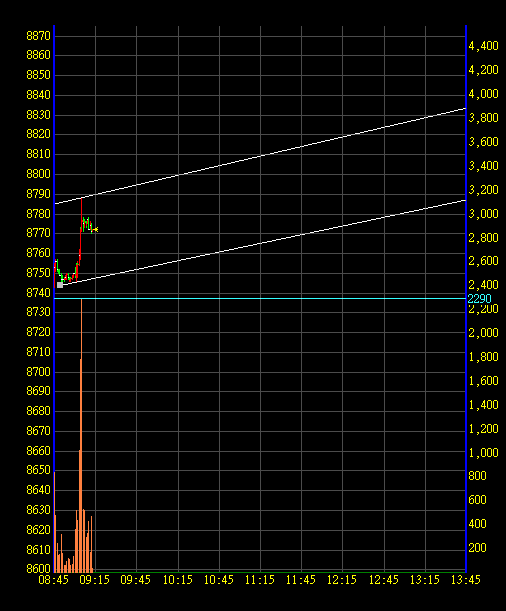Click the 8740 price axis label
This screenshot has height=611, width=506.
[39, 293]
